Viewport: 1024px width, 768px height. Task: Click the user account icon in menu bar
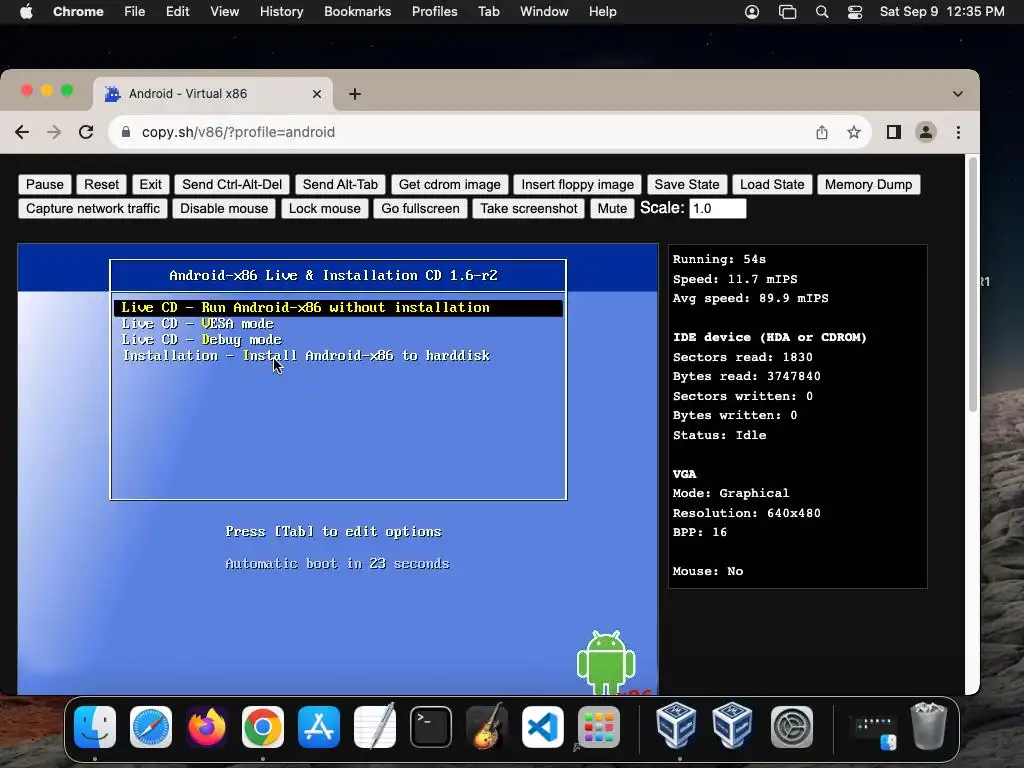[x=752, y=12]
